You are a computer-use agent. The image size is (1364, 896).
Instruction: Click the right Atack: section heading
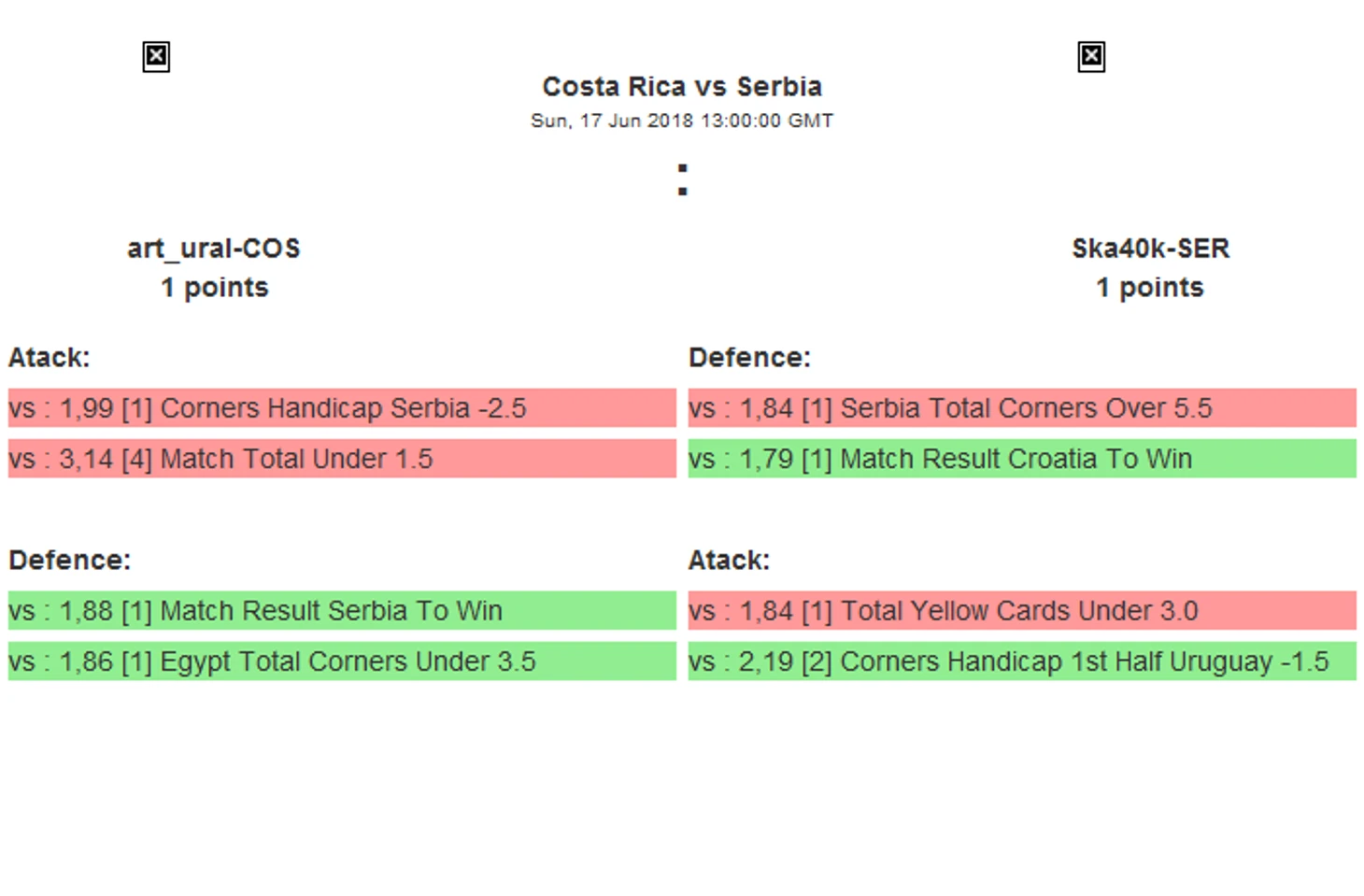coord(729,561)
